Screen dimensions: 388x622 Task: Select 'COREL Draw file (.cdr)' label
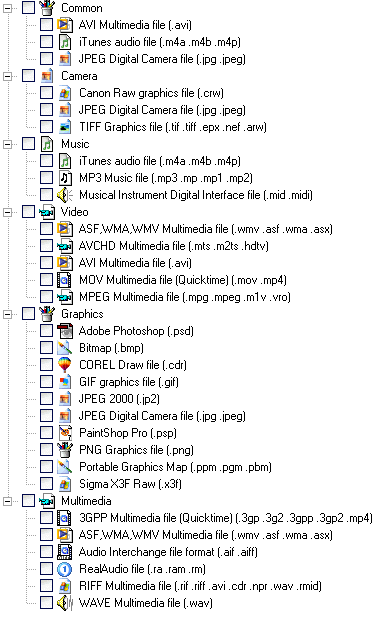click(133, 365)
